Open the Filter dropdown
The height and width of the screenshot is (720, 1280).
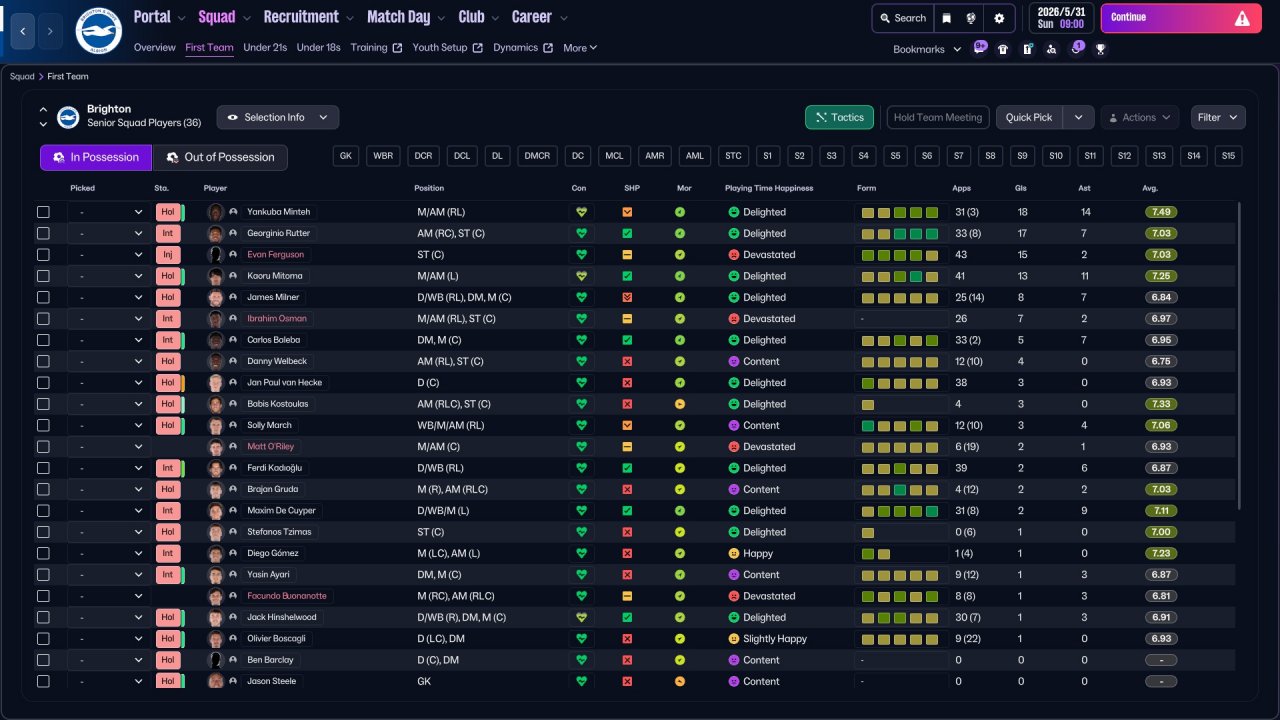coord(1217,117)
